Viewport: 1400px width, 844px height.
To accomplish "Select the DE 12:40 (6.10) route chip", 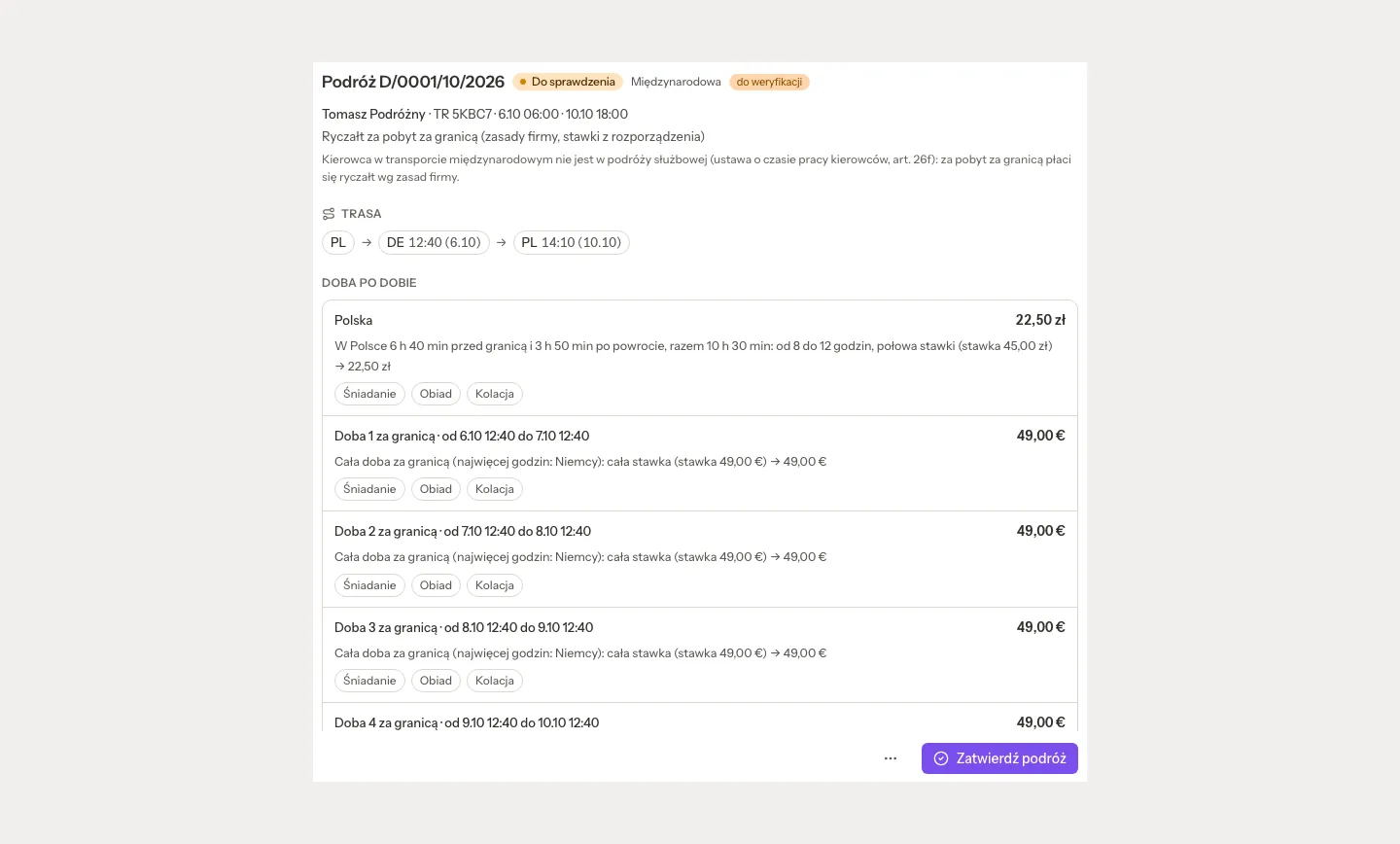I will 434,242.
